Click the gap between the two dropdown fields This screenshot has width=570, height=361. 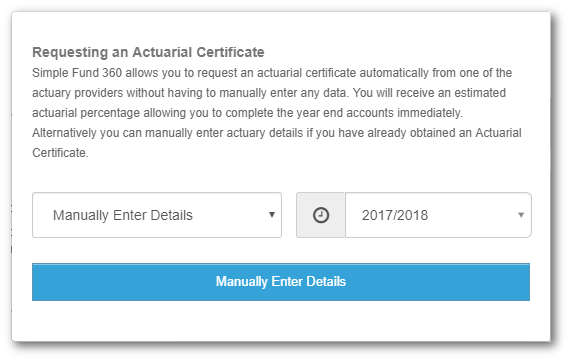click(x=289, y=215)
